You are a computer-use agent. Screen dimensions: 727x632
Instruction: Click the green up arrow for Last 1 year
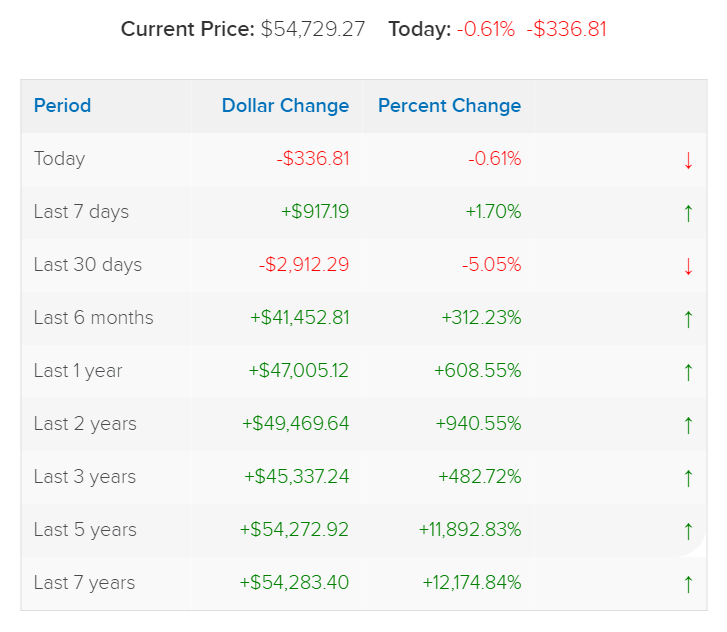click(688, 372)
